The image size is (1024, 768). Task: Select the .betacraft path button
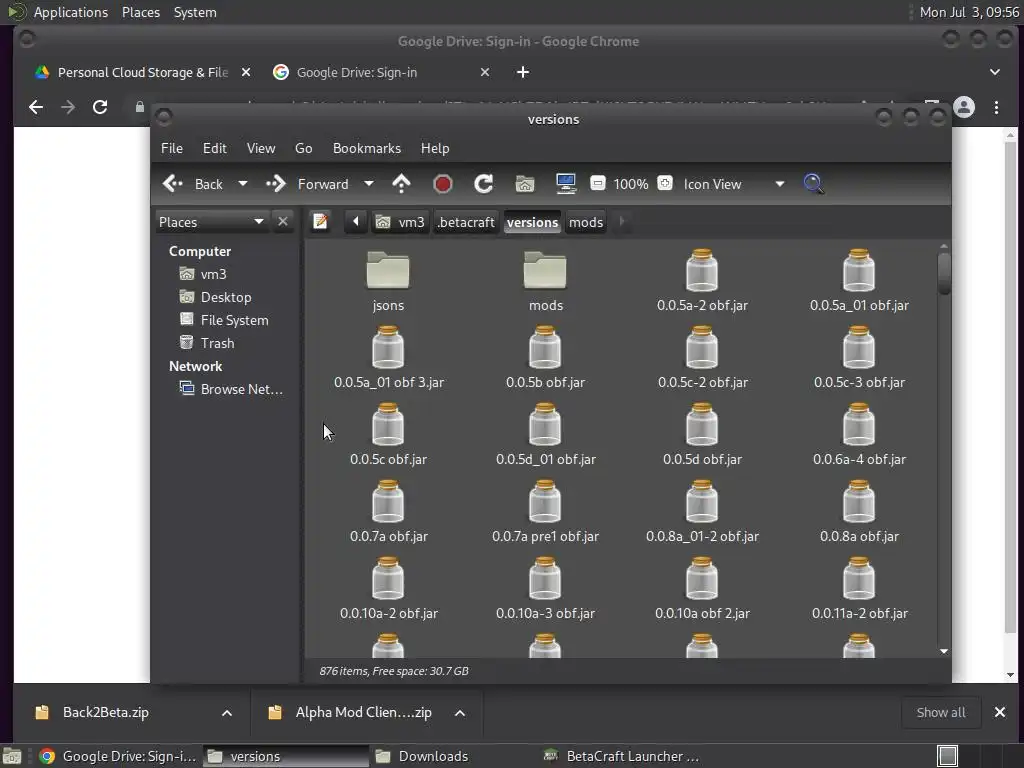point(466,222)
